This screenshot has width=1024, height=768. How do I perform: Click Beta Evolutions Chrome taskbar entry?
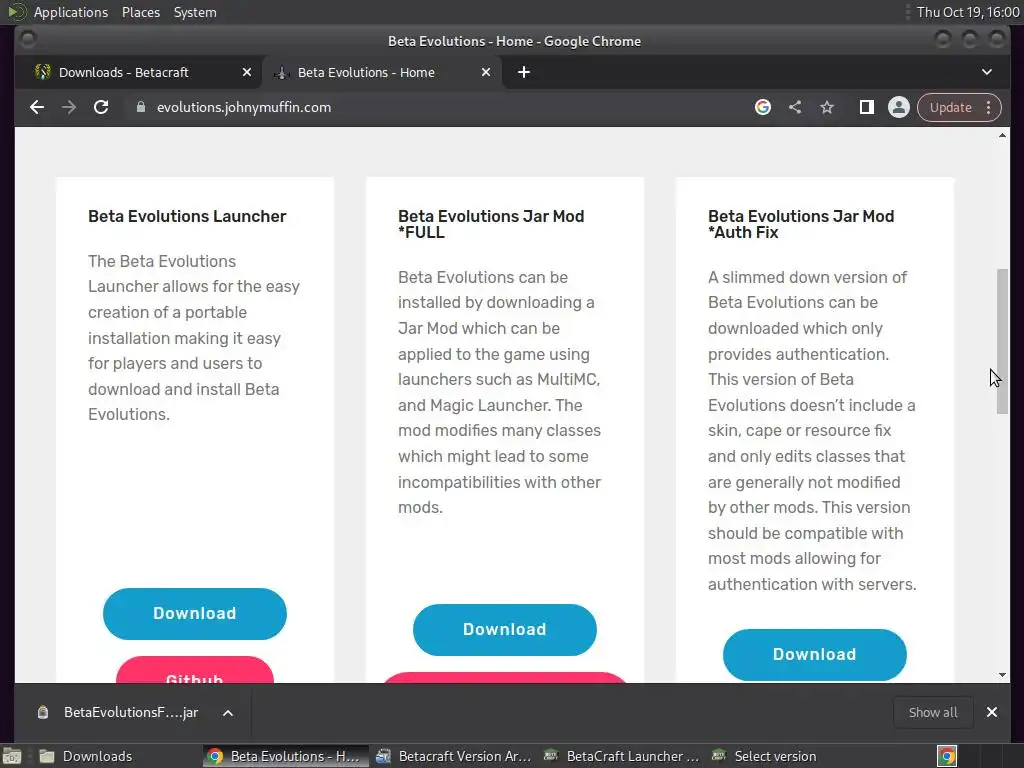(285, 756)
